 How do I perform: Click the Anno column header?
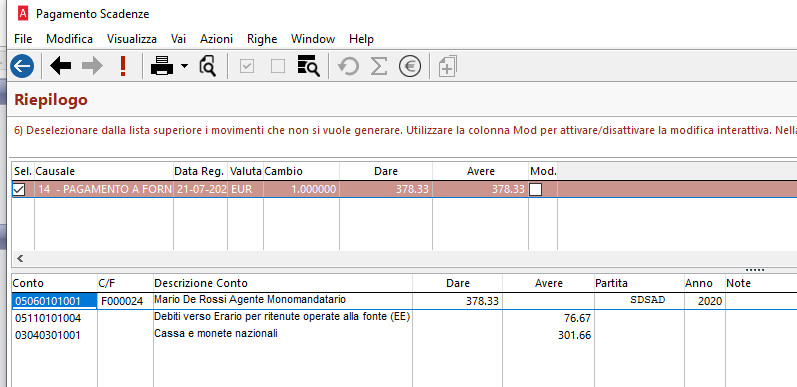click(704, 283)
